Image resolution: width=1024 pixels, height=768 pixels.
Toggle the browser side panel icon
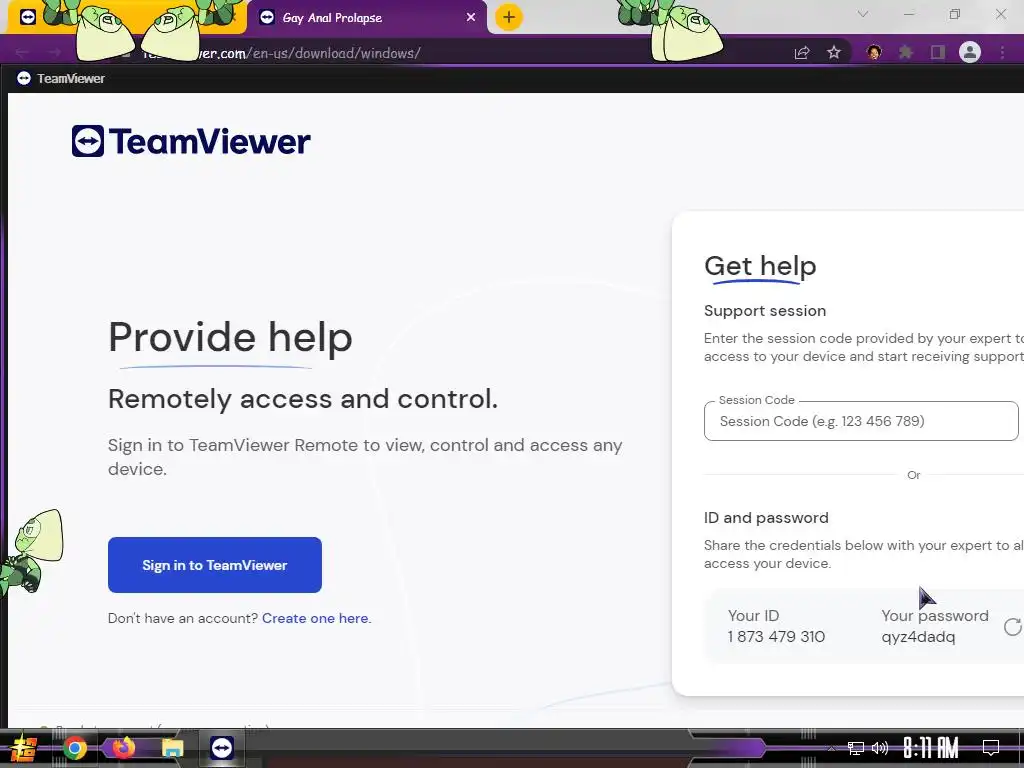[x=938, y=52]
